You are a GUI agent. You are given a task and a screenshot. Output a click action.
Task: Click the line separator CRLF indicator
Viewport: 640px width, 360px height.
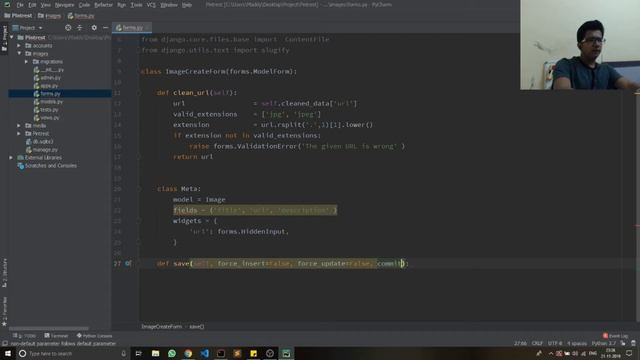click(537, 344)
